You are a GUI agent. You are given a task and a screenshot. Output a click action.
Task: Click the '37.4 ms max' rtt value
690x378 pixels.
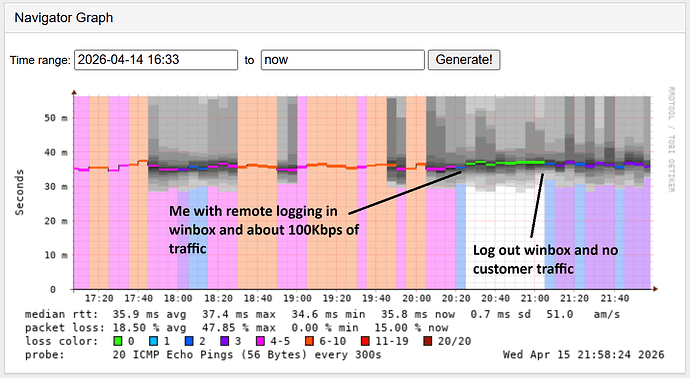tap(239, 315)
